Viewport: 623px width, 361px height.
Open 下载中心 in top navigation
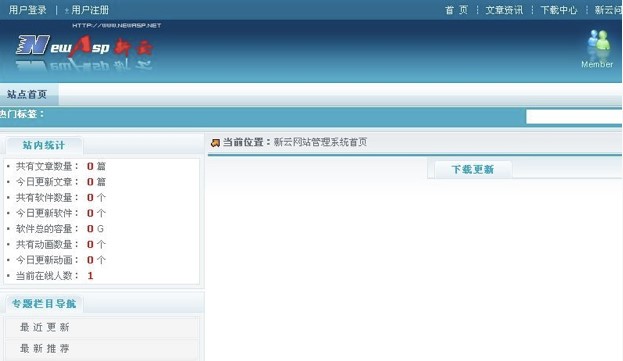coord(559,10)
